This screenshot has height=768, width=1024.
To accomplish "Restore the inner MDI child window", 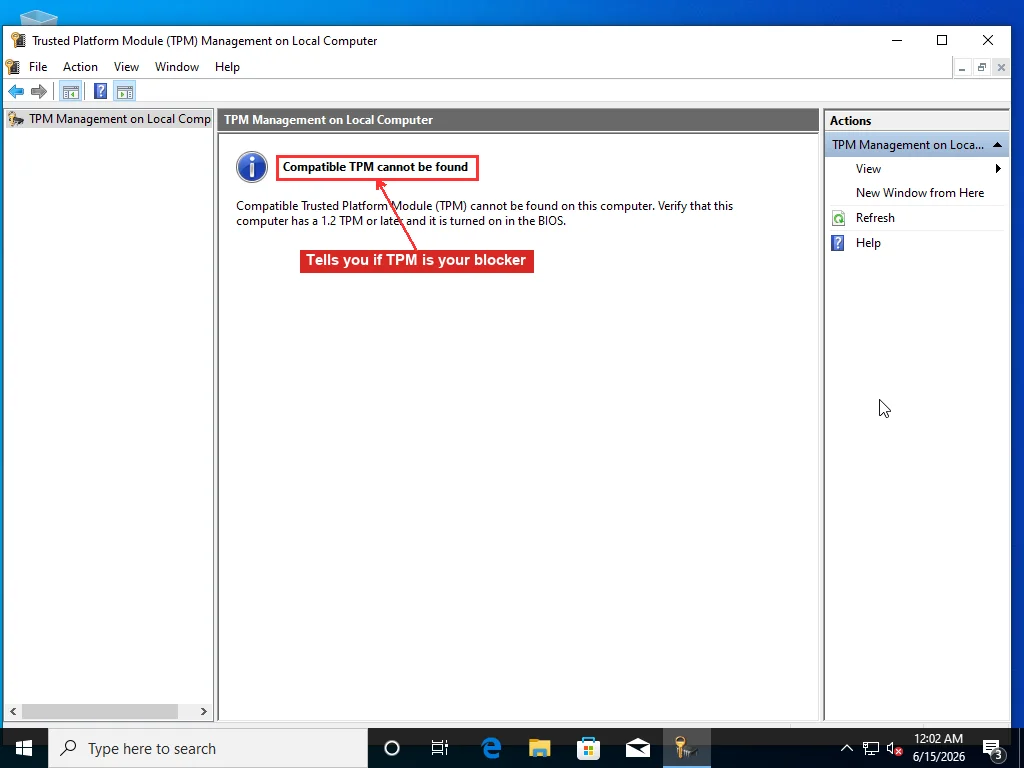I will point(982,67).
